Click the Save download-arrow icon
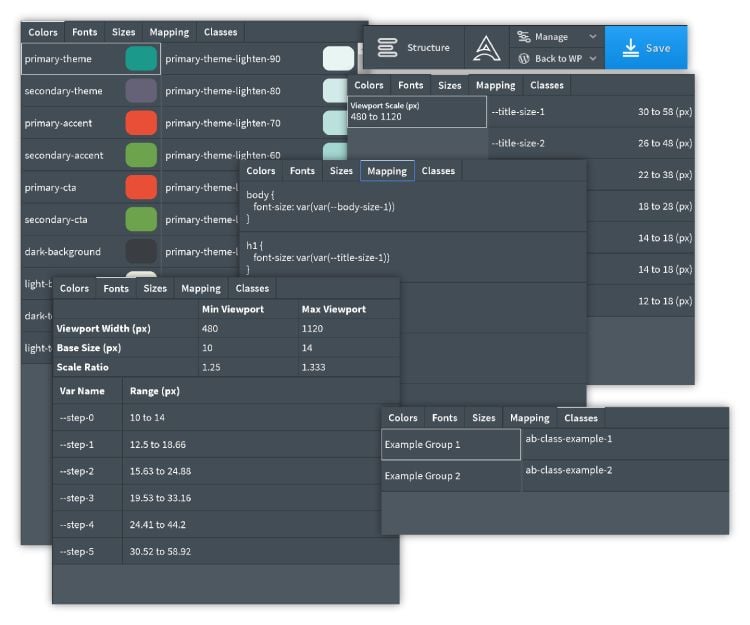 tap(631, 48)
